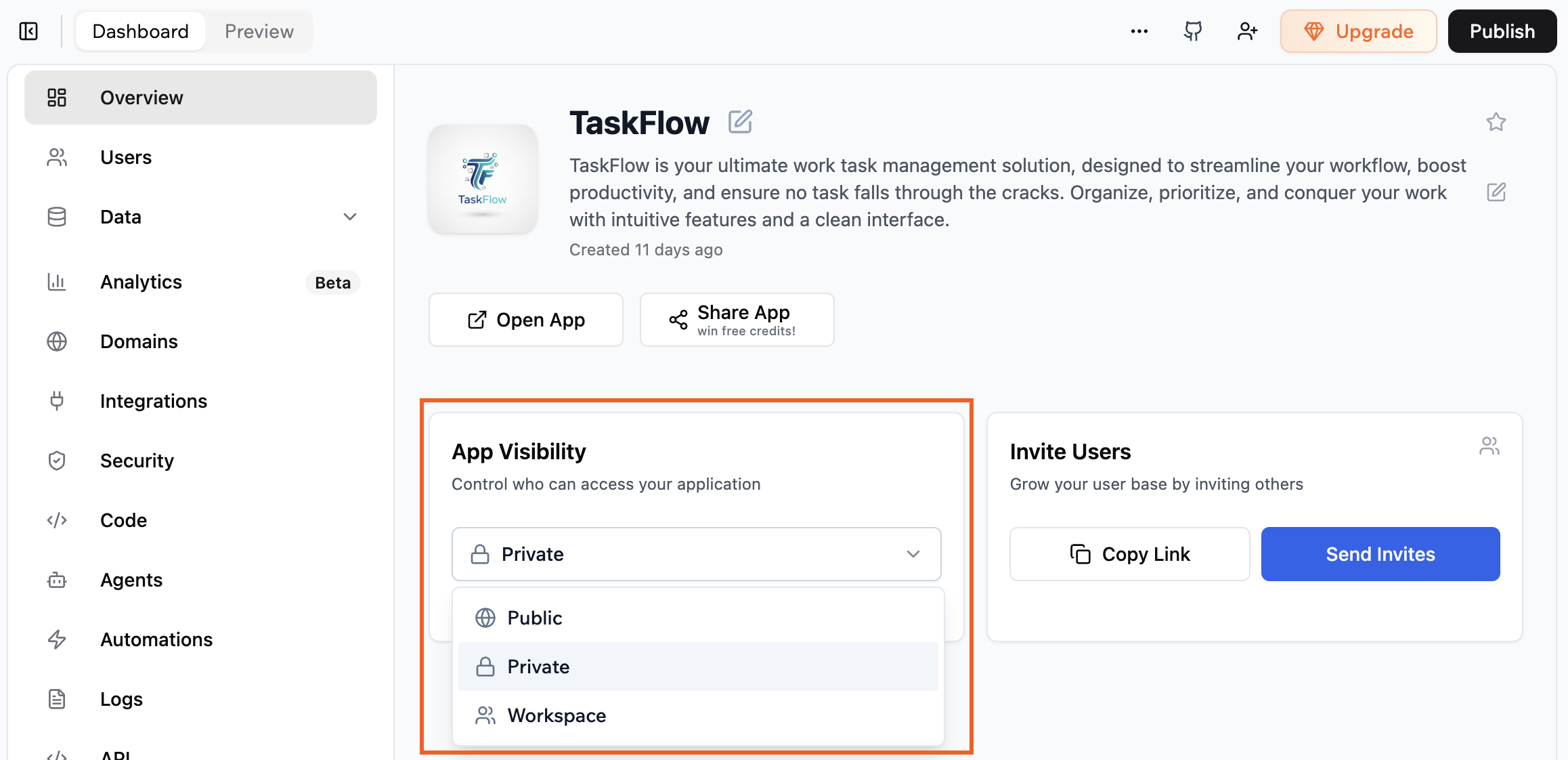
Task: Click the TaskFlow app logo thumbnail
Action: [483, 180]
